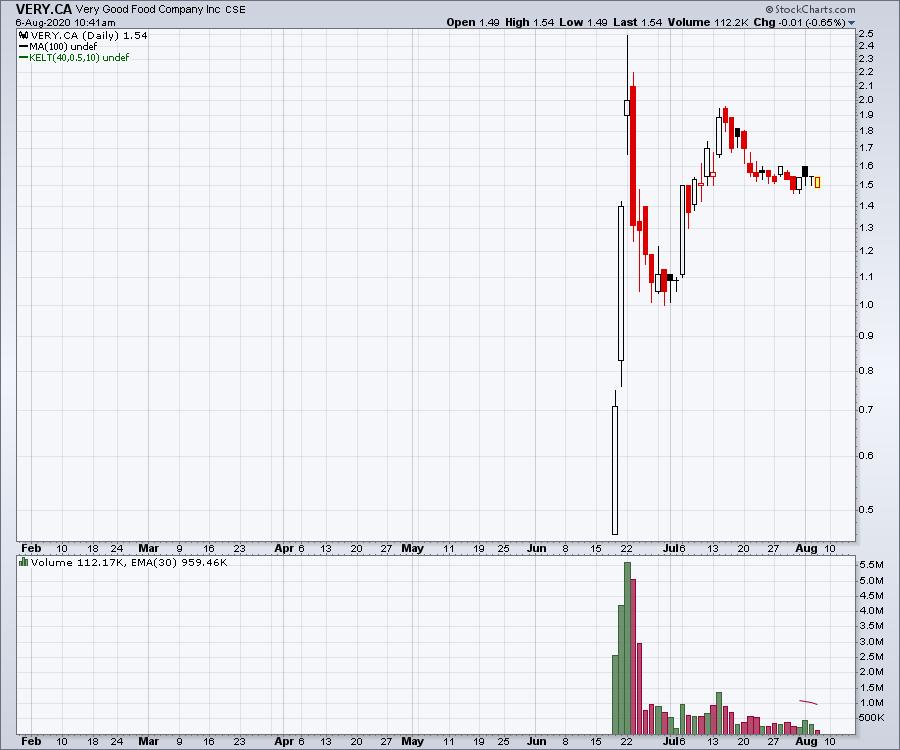
Task: Select the yellow-highlighted latest candlestick
Action: (817, 182)
